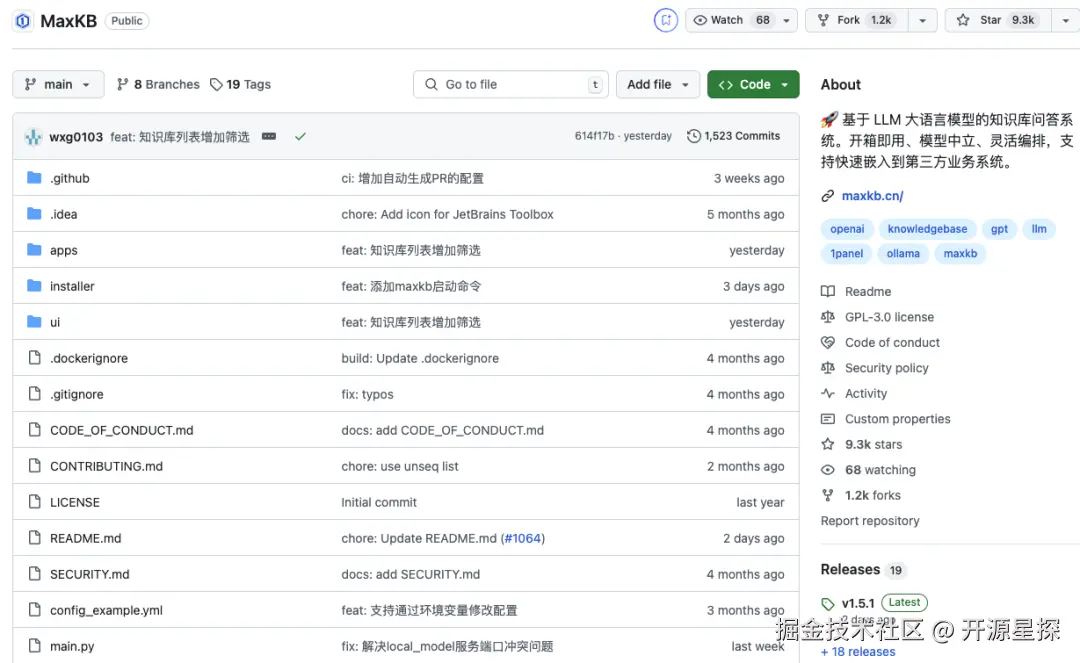Open the .github folder
Screen dimensions: 1080x663
(70, 178)
